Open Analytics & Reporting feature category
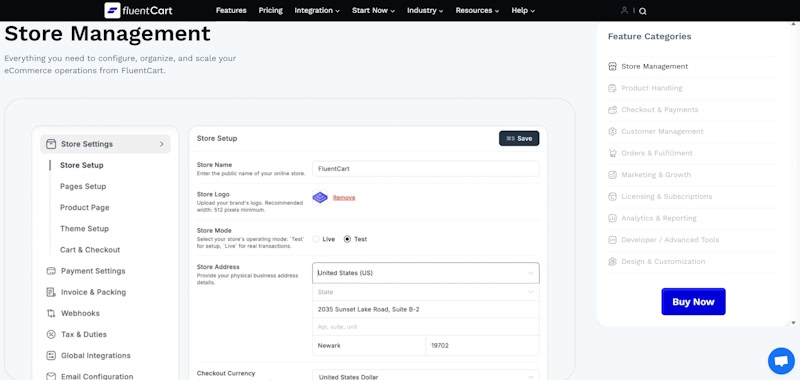 point(659,218)
